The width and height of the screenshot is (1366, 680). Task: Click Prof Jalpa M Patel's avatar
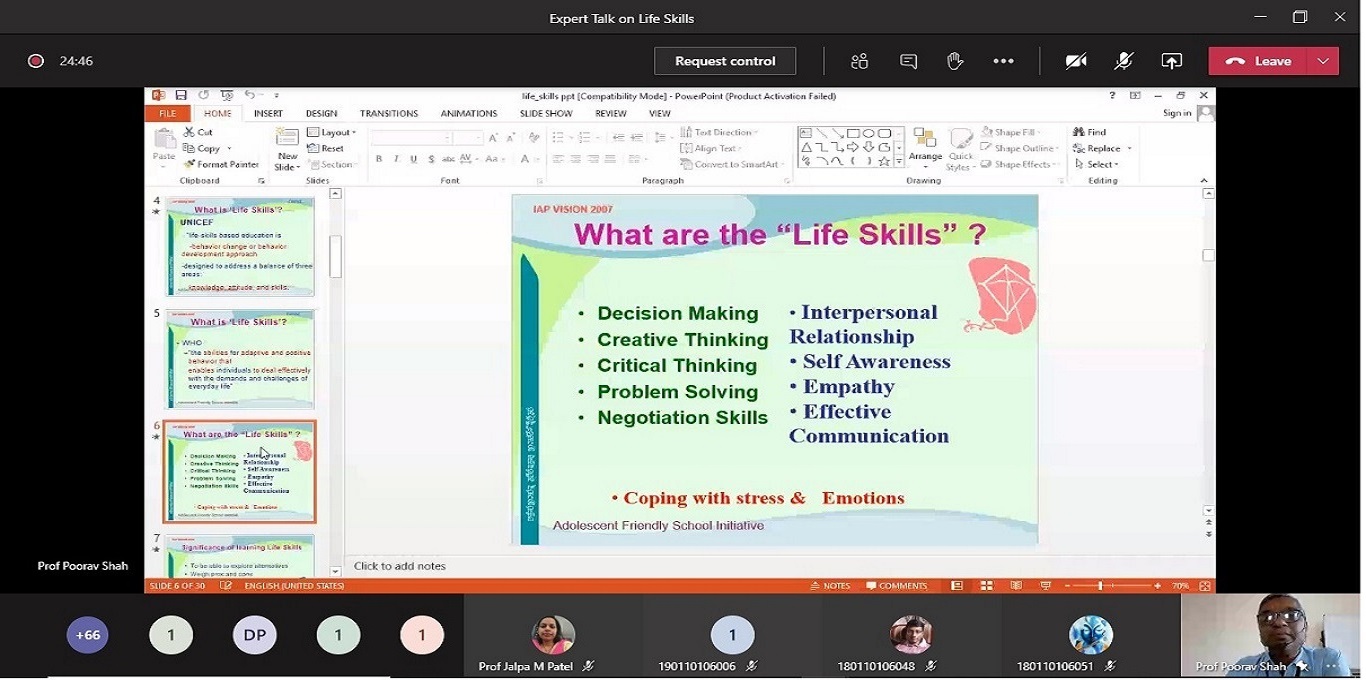pyautogui.click(x=553, y=635)
